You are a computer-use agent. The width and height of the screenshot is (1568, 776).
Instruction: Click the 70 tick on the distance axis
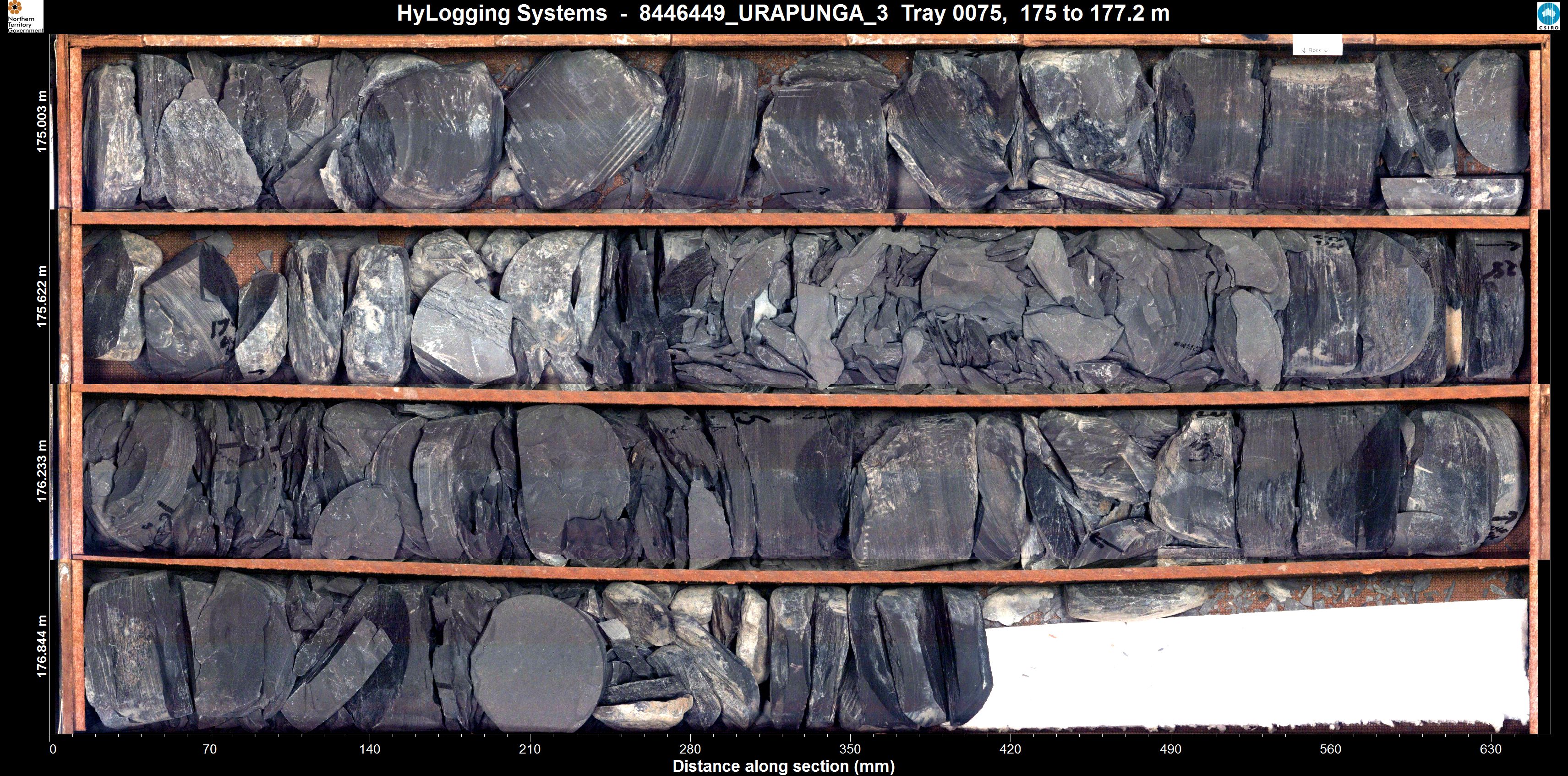[209, 748]
